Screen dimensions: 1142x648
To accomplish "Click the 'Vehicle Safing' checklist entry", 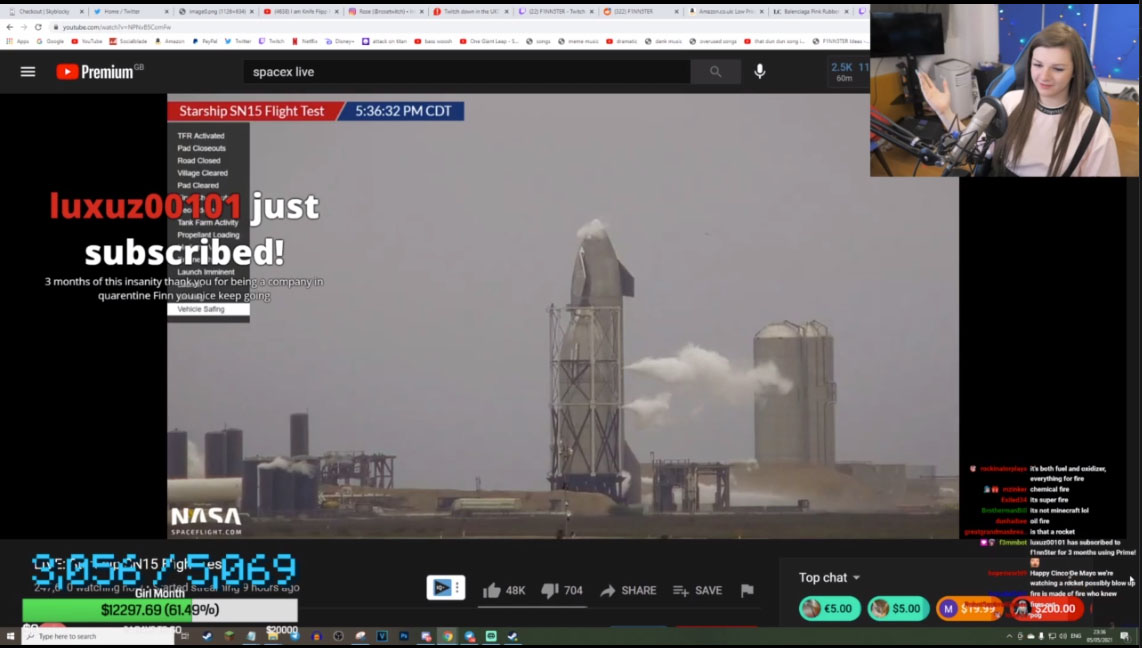I will click(x=208, y=309).
